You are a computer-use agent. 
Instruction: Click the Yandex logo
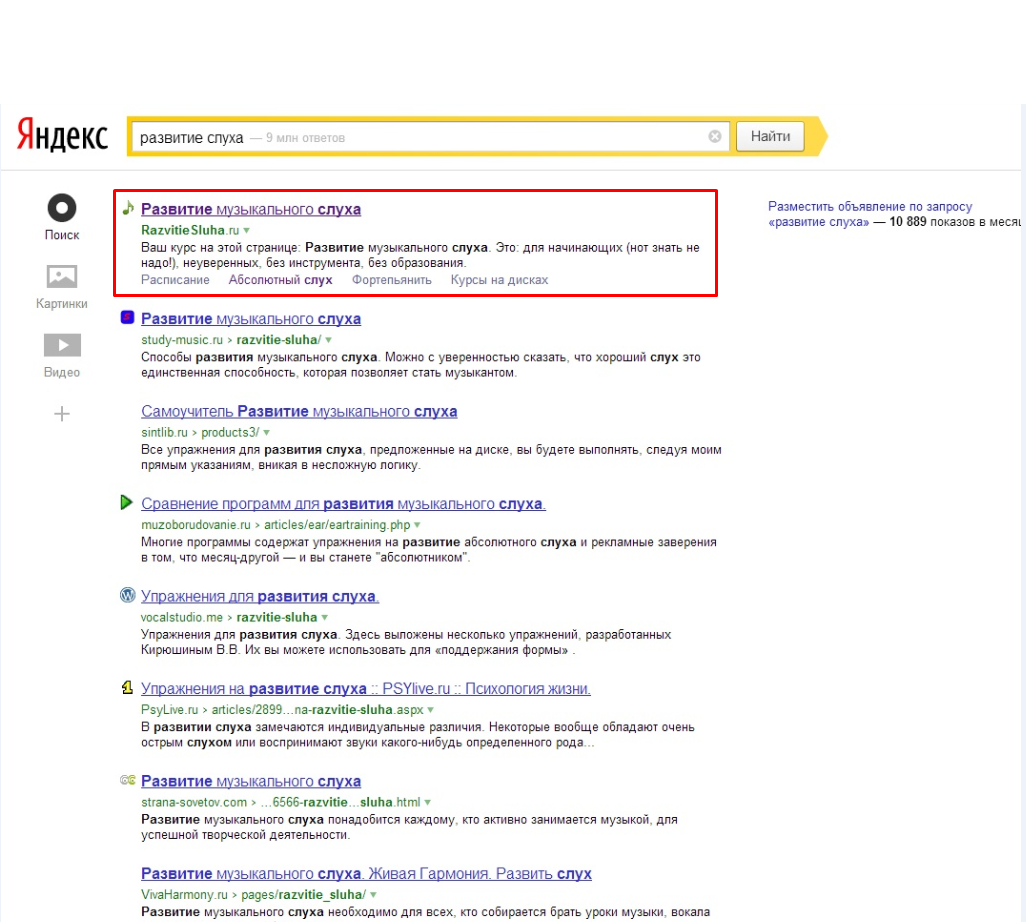coord(62,135)
